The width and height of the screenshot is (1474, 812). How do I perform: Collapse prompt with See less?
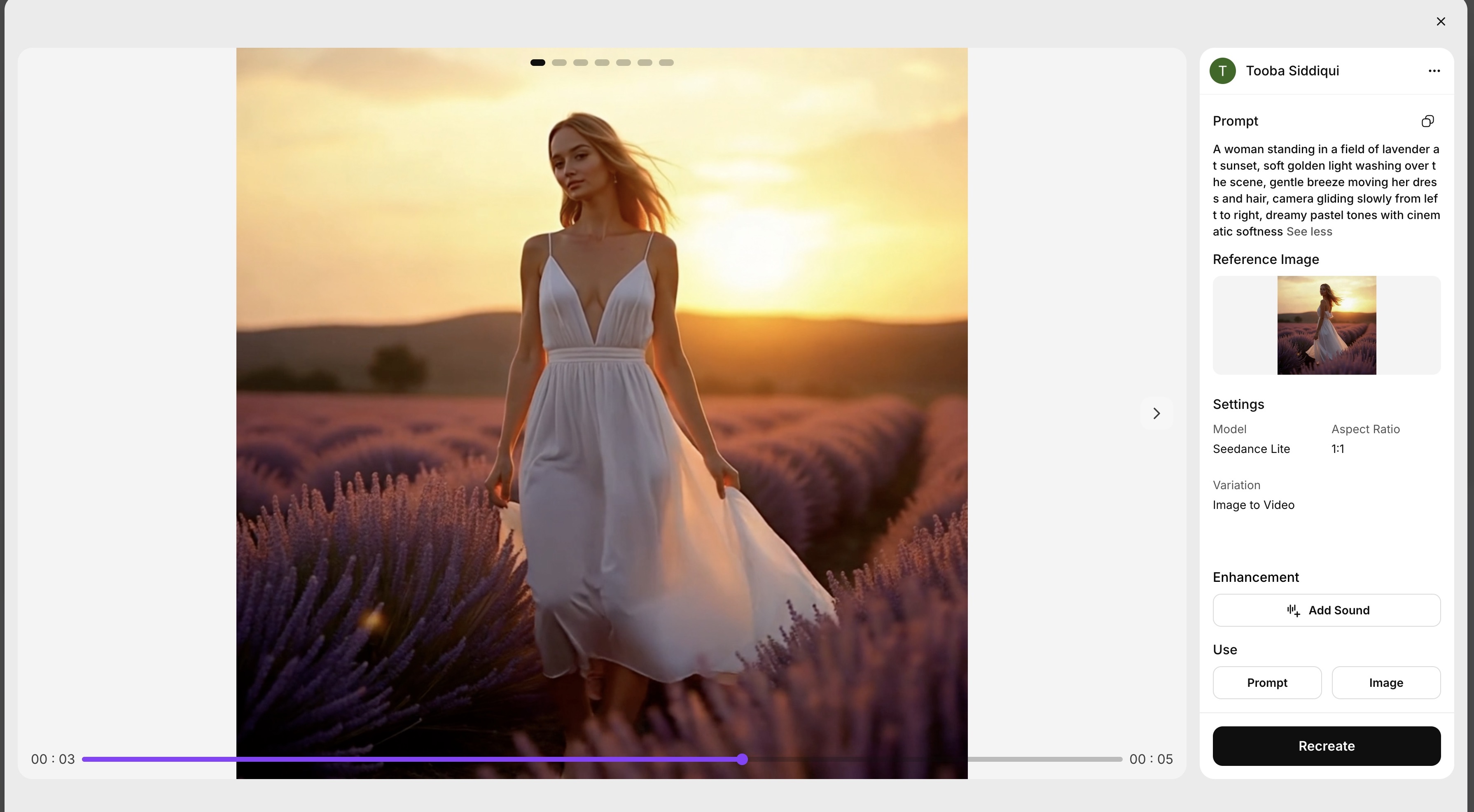point(1308,232)
